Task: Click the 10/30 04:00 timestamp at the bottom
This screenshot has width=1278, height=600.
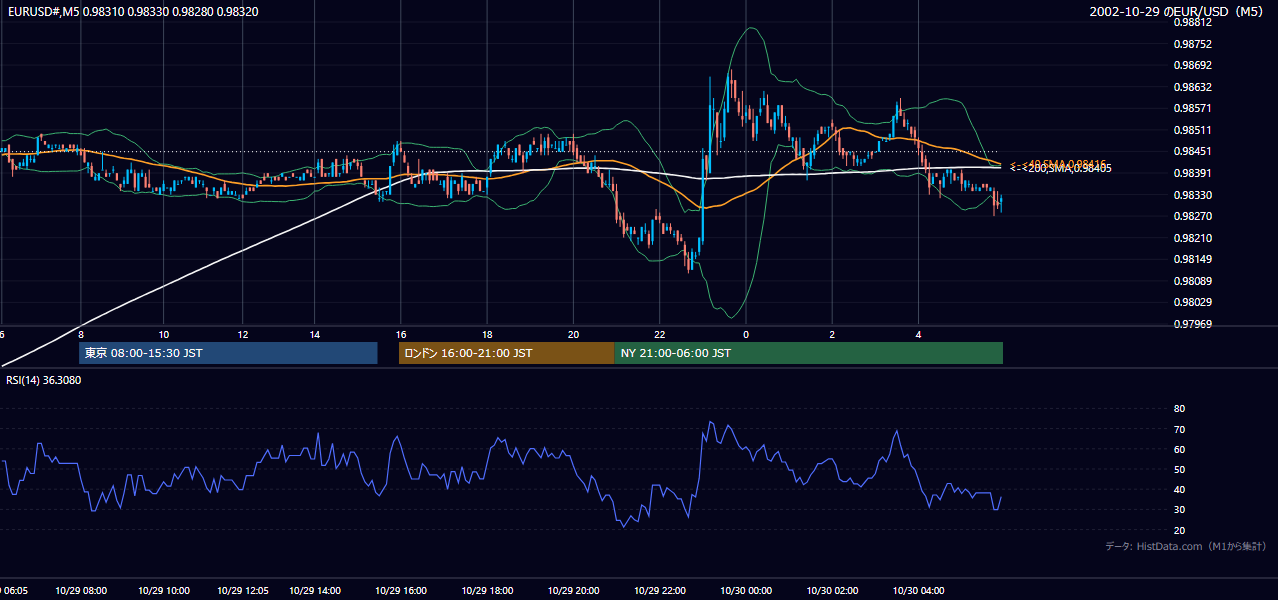Action: point(919,590)
